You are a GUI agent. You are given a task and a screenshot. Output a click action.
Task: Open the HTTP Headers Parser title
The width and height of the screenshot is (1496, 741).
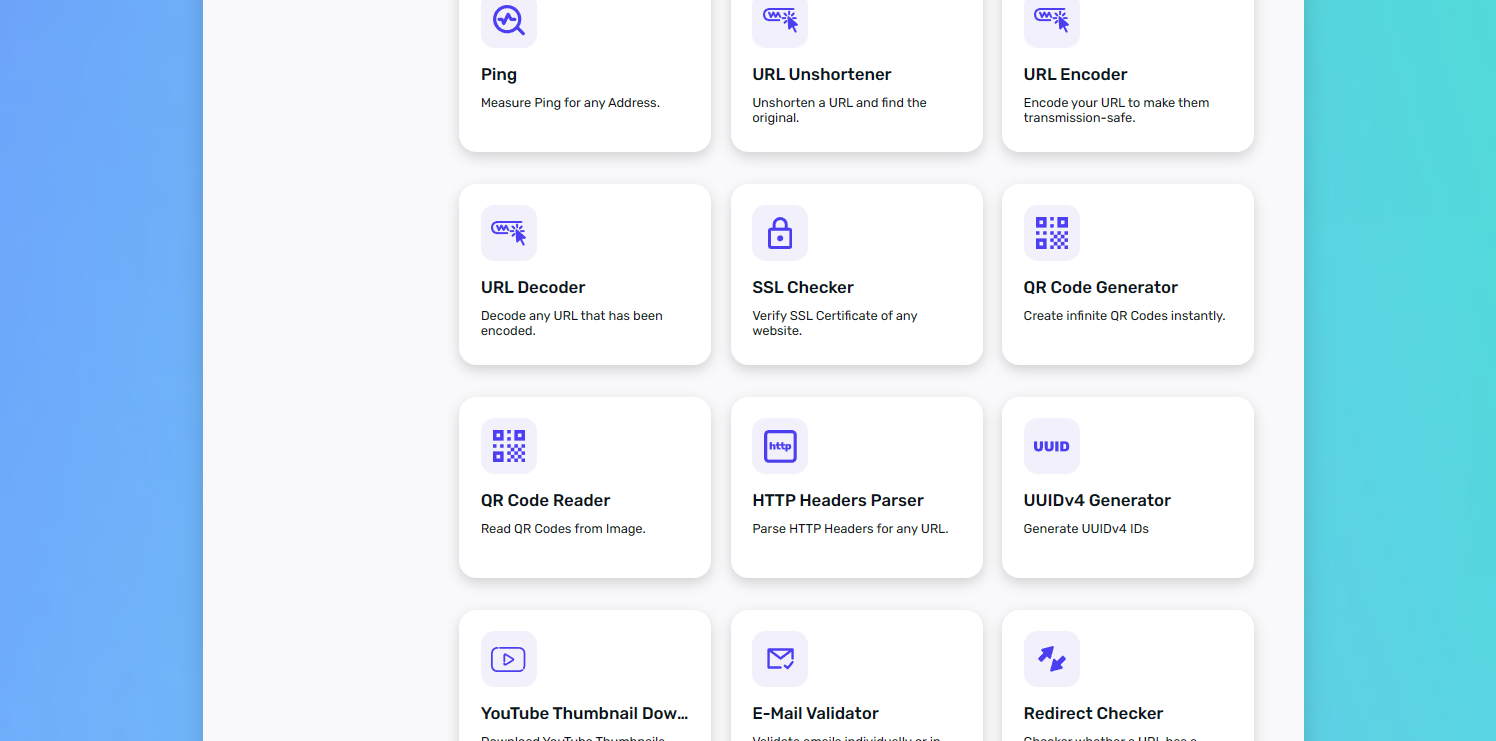tap(838, 501)
